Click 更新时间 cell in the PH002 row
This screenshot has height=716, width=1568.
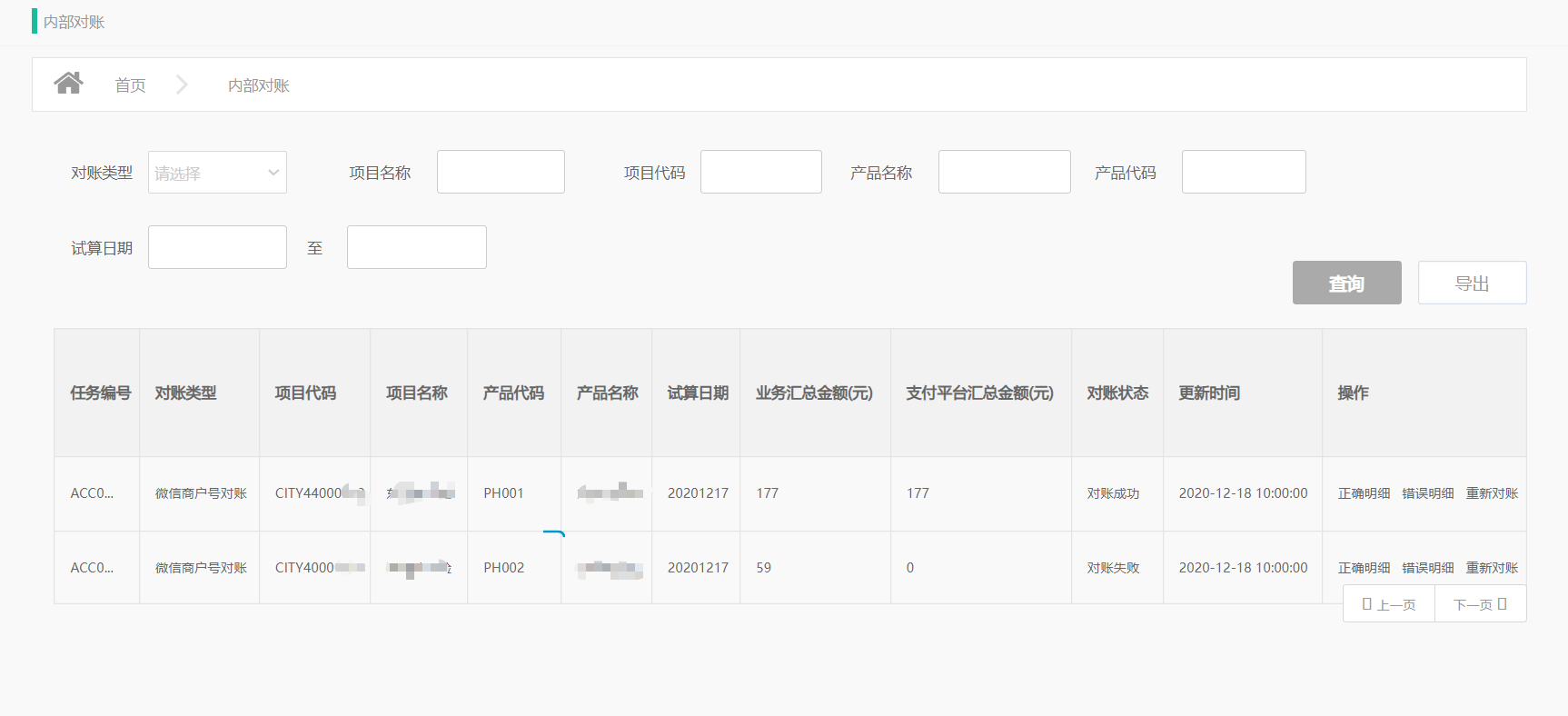coord(1244,568)
